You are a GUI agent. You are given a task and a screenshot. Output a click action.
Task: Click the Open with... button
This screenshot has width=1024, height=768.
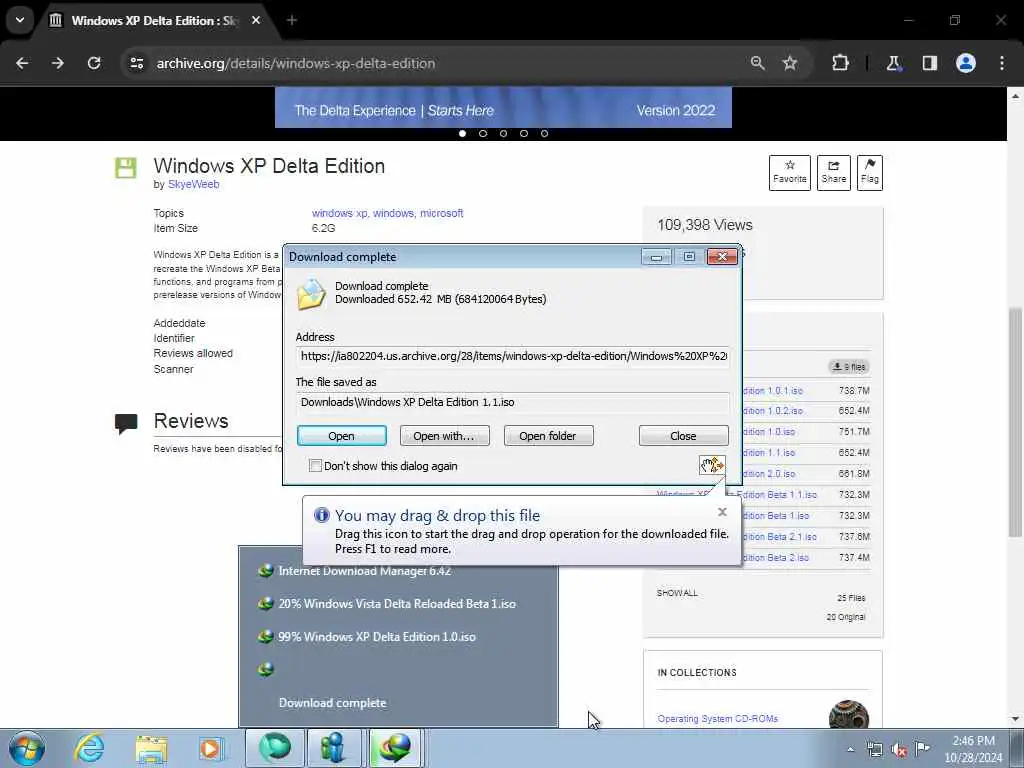coord(444,436)
